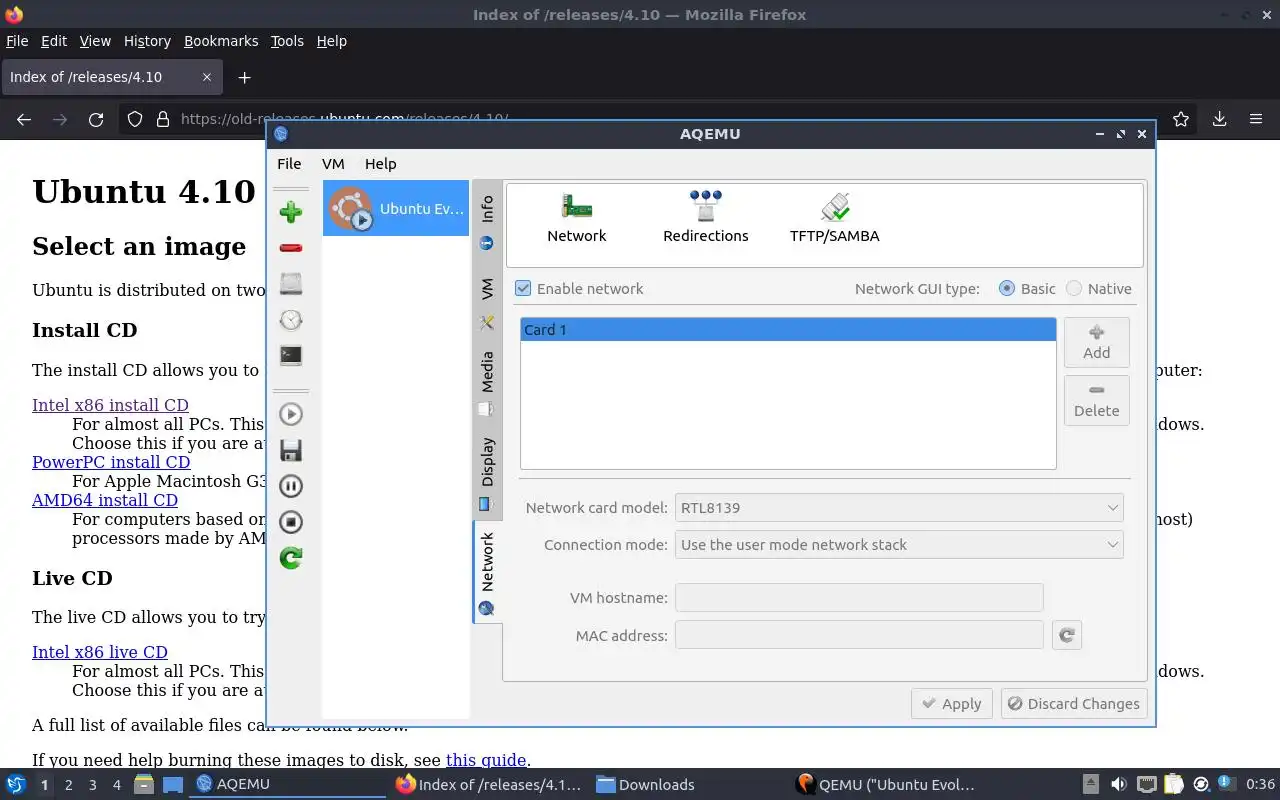Open the Network card model dropdown
The image size is (1280, 800).
[899, 507]
